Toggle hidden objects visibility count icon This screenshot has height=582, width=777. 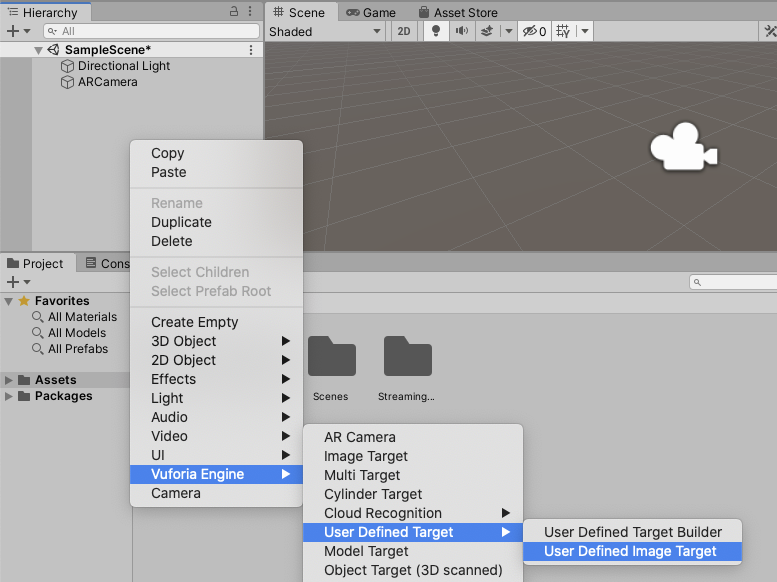534,31
